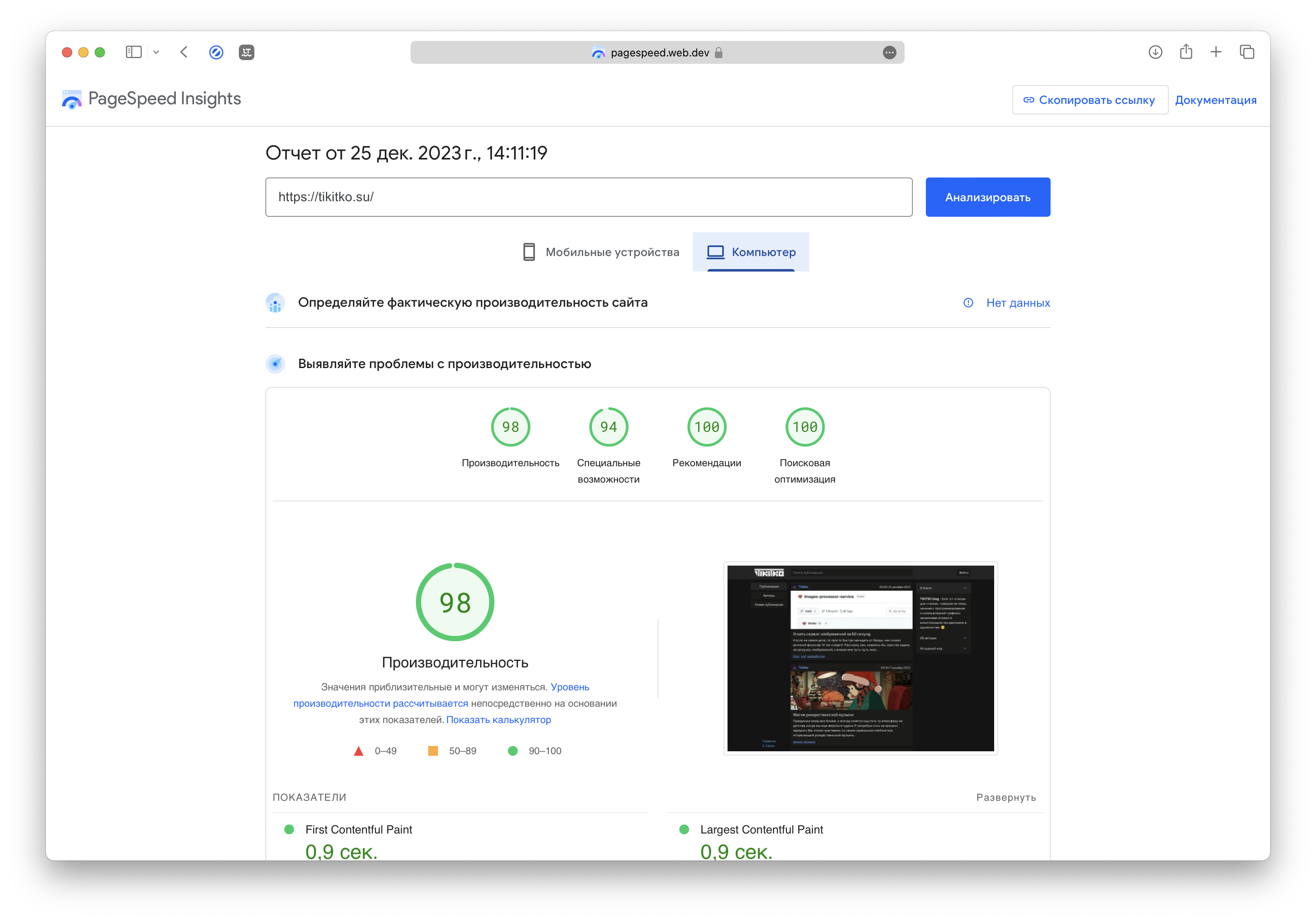Open Safari downloads icon
This screenshot has width=1316, height=921.
pyautogui.click(x=1155, y=52)
